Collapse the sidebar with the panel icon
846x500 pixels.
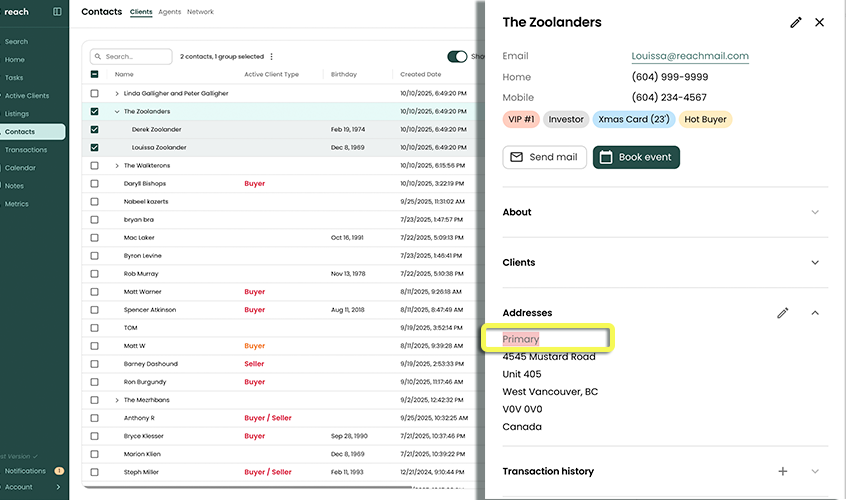click(x=57, y=12)
